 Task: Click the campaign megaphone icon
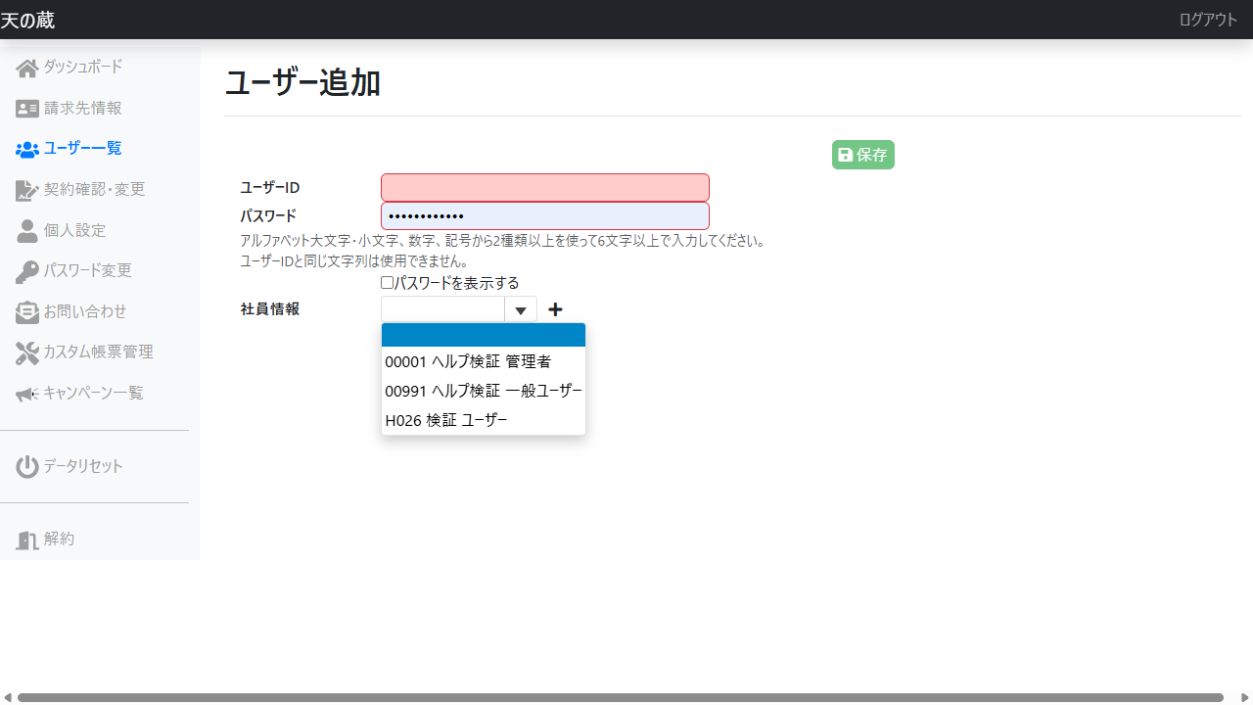[x=27, y=394]
